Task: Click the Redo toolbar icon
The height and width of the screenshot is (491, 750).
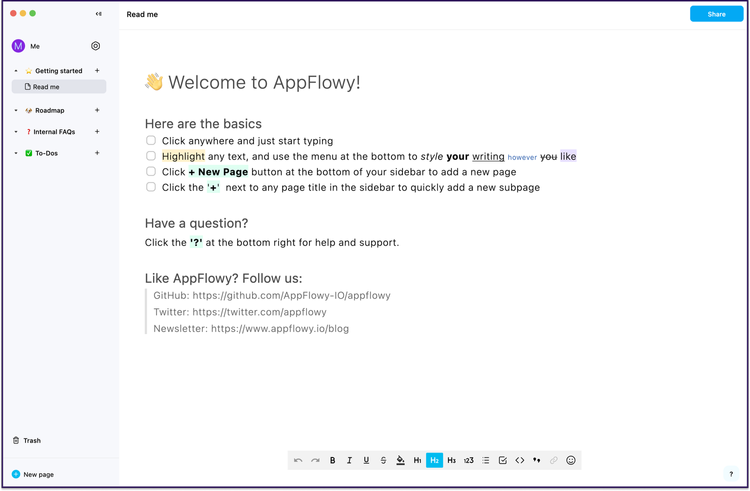Action: (315, 460)
